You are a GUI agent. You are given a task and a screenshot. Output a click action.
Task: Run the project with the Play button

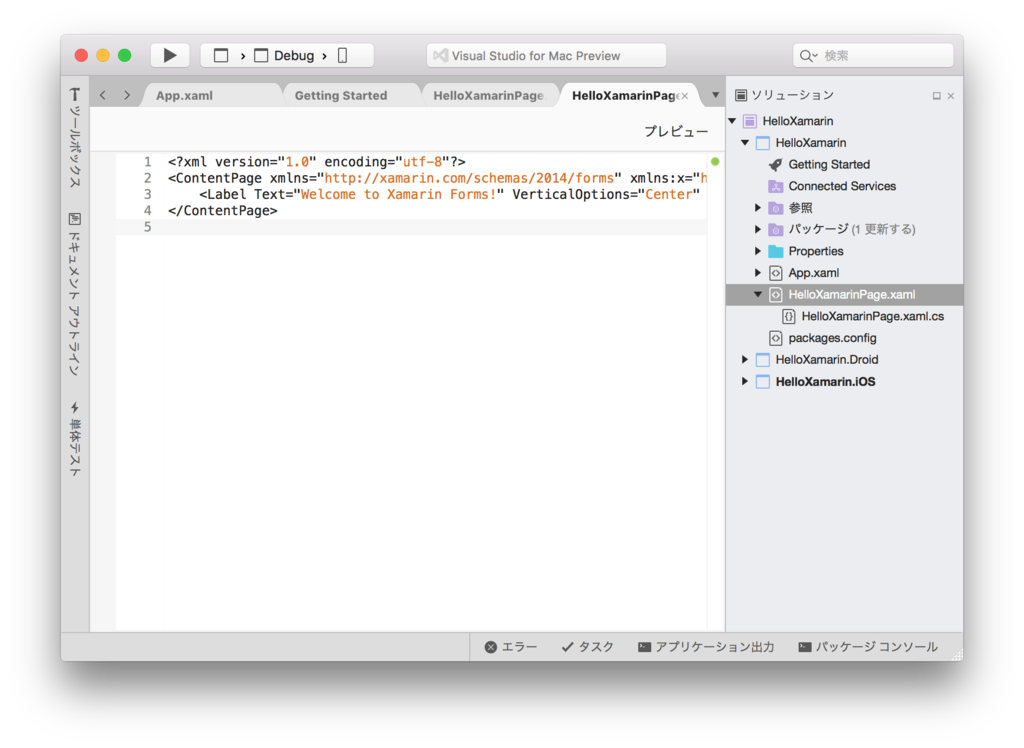point(170,56)
